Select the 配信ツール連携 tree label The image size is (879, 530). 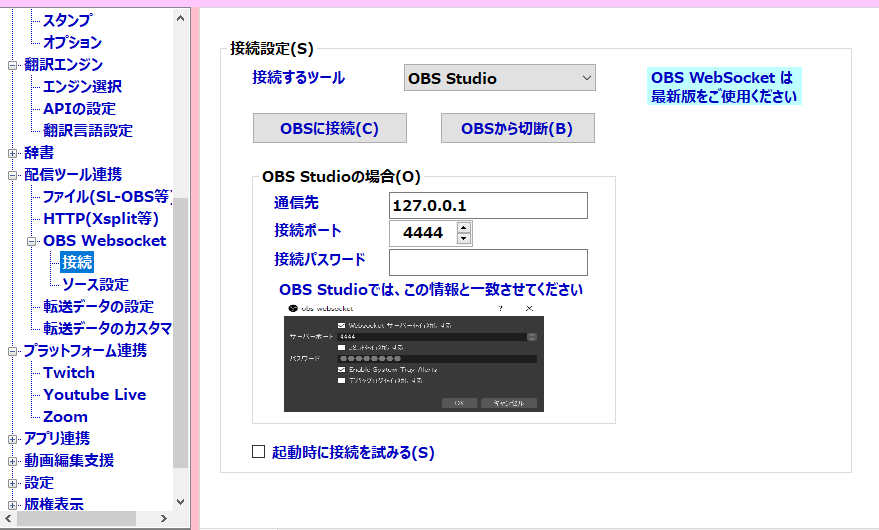pos(73,174)
